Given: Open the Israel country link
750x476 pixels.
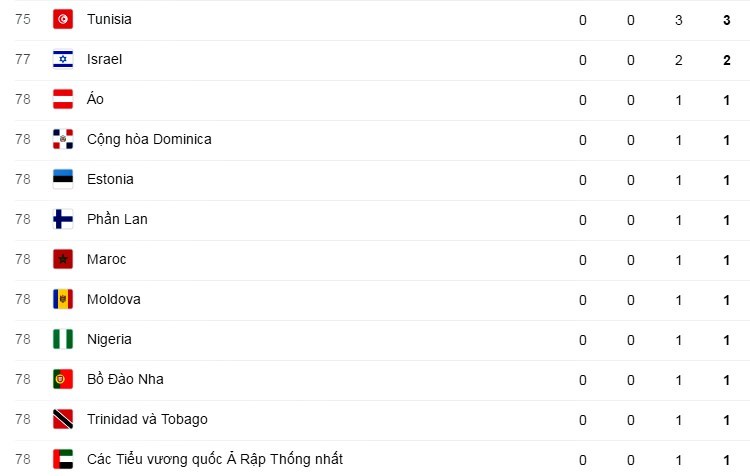Looking at the screenshot, I should pos(104,59).
